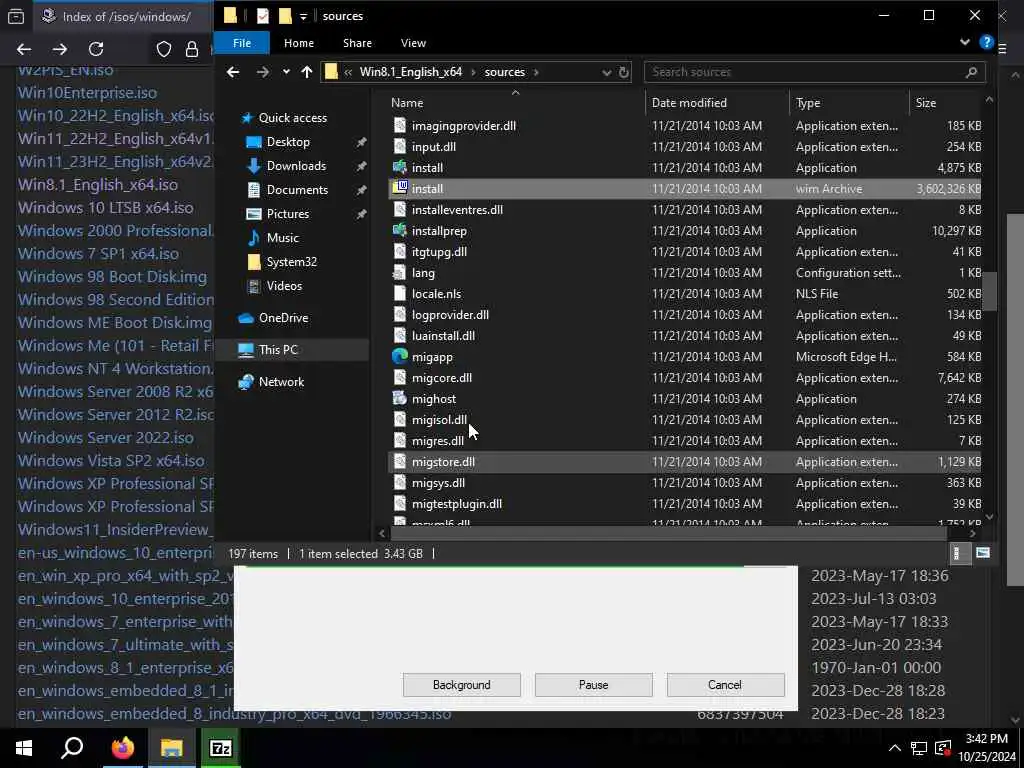Open 7-Zip from the taskbar
Viewport: 1024px width, 768px height.
coord(221,748)
